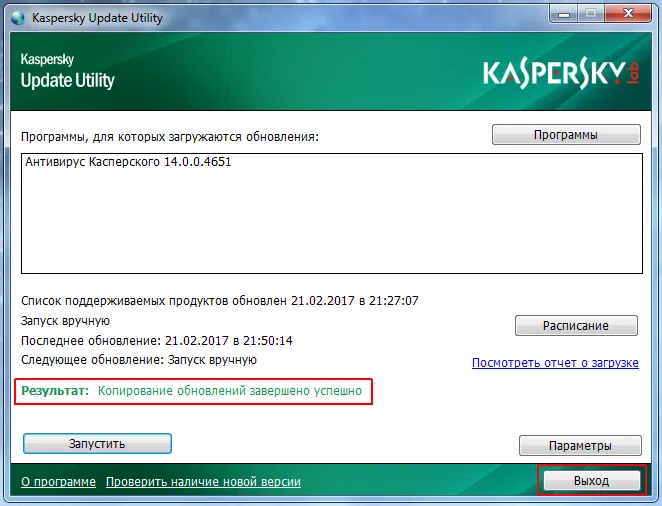The width and height of the screenshot is (662, 506).
Task: Click the Kaspersky lab logo
Action: 561,75
